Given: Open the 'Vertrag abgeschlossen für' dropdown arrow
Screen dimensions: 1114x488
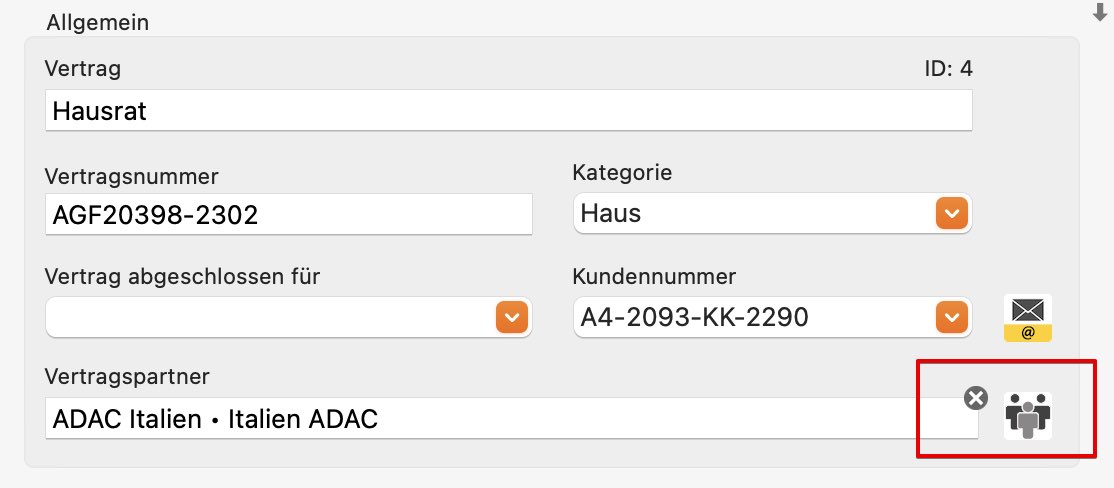Looking at the screenshot, I should [x=512, y=317].
